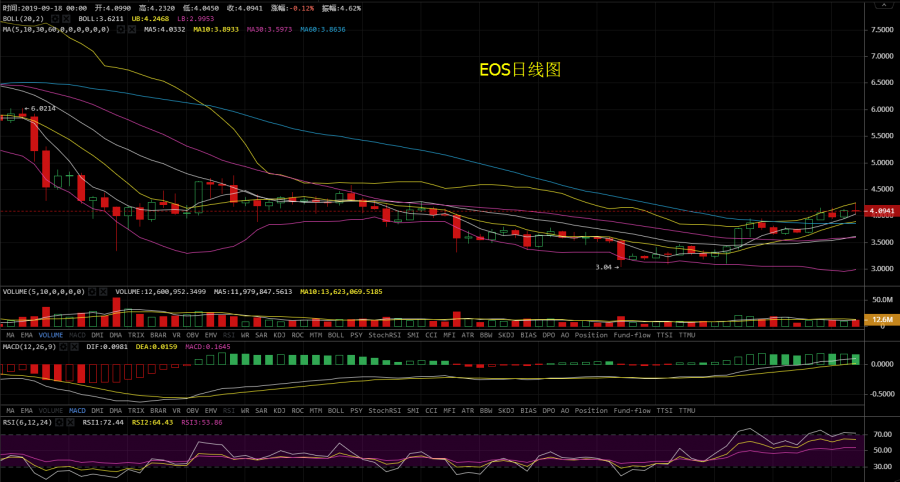The image size is (900, 482).
Task: Select BOLL tab in volume chart's tab row
Action: pos(336,334)
